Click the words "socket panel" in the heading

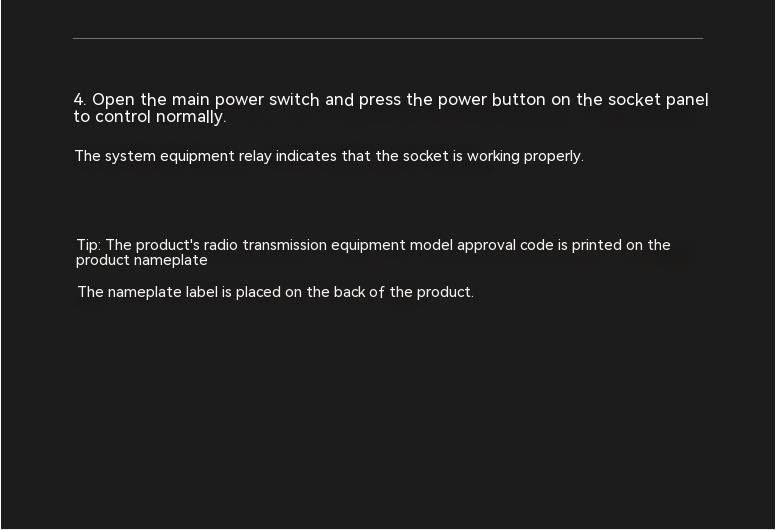coord(658,99)
